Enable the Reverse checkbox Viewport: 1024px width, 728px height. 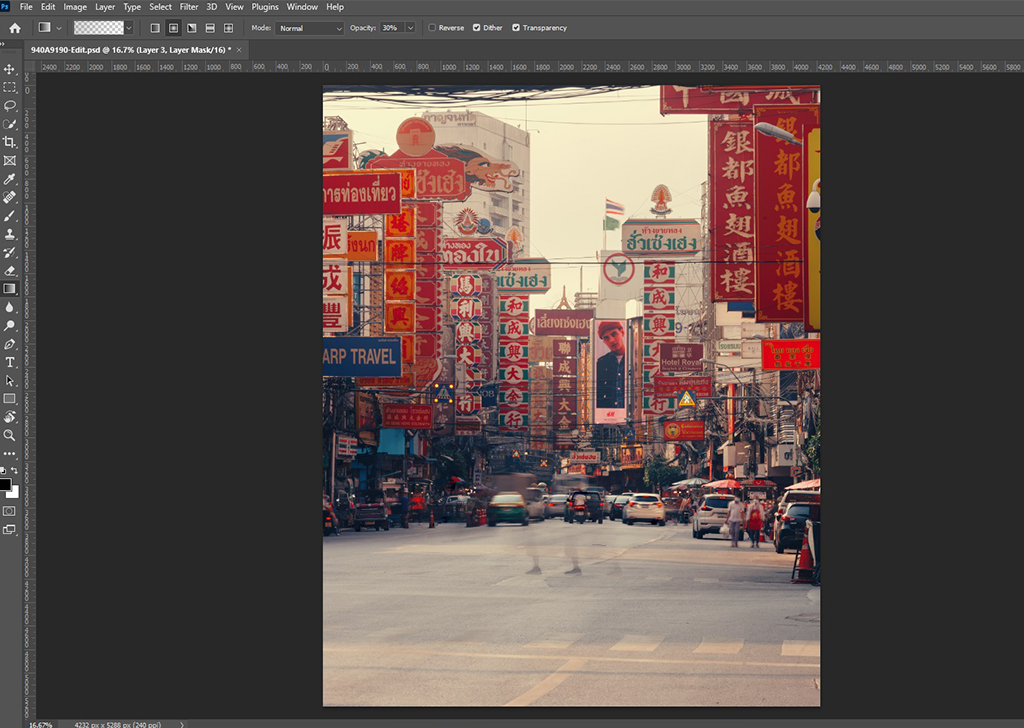coord(432,28)
